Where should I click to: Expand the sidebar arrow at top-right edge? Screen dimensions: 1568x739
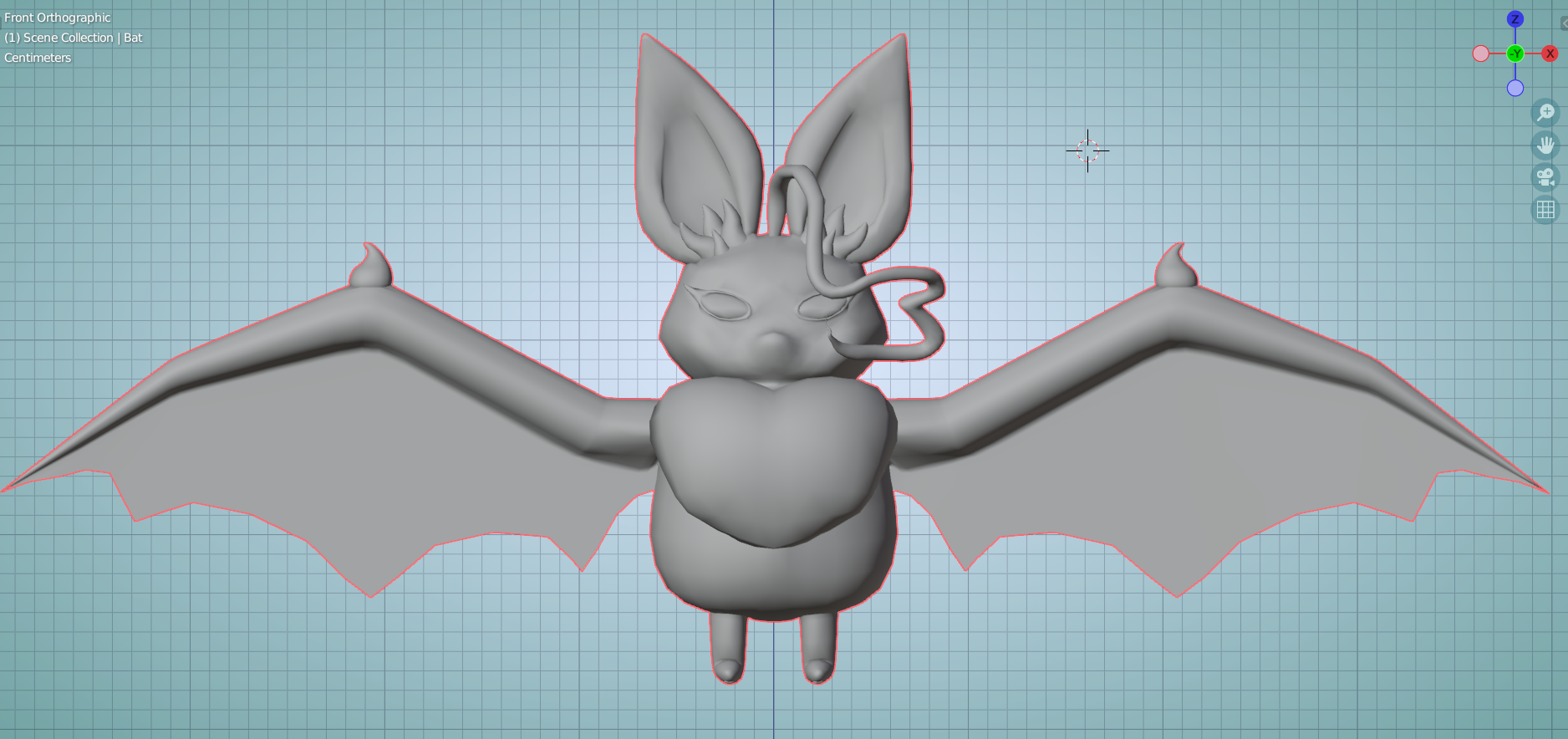tap(1564, 23)
